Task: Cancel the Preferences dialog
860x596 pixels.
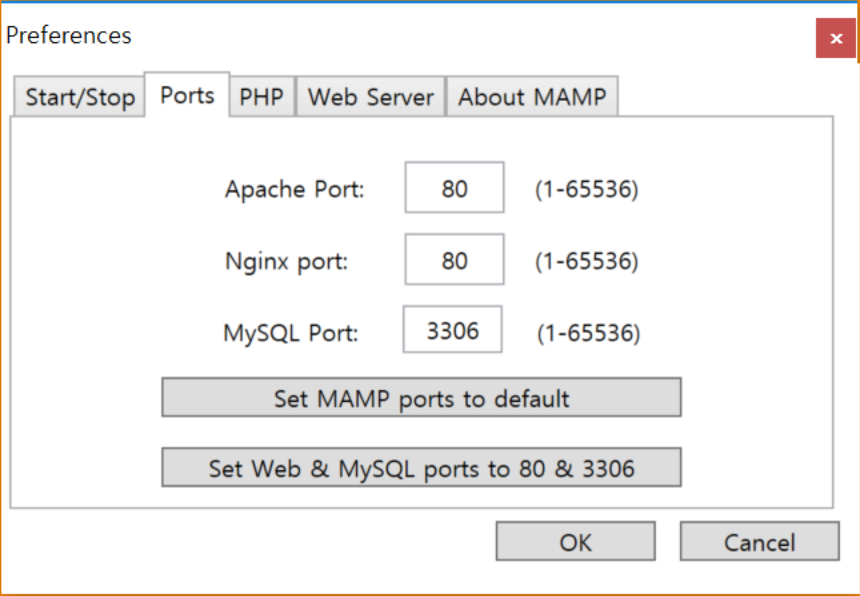Action: click(760, 541)
